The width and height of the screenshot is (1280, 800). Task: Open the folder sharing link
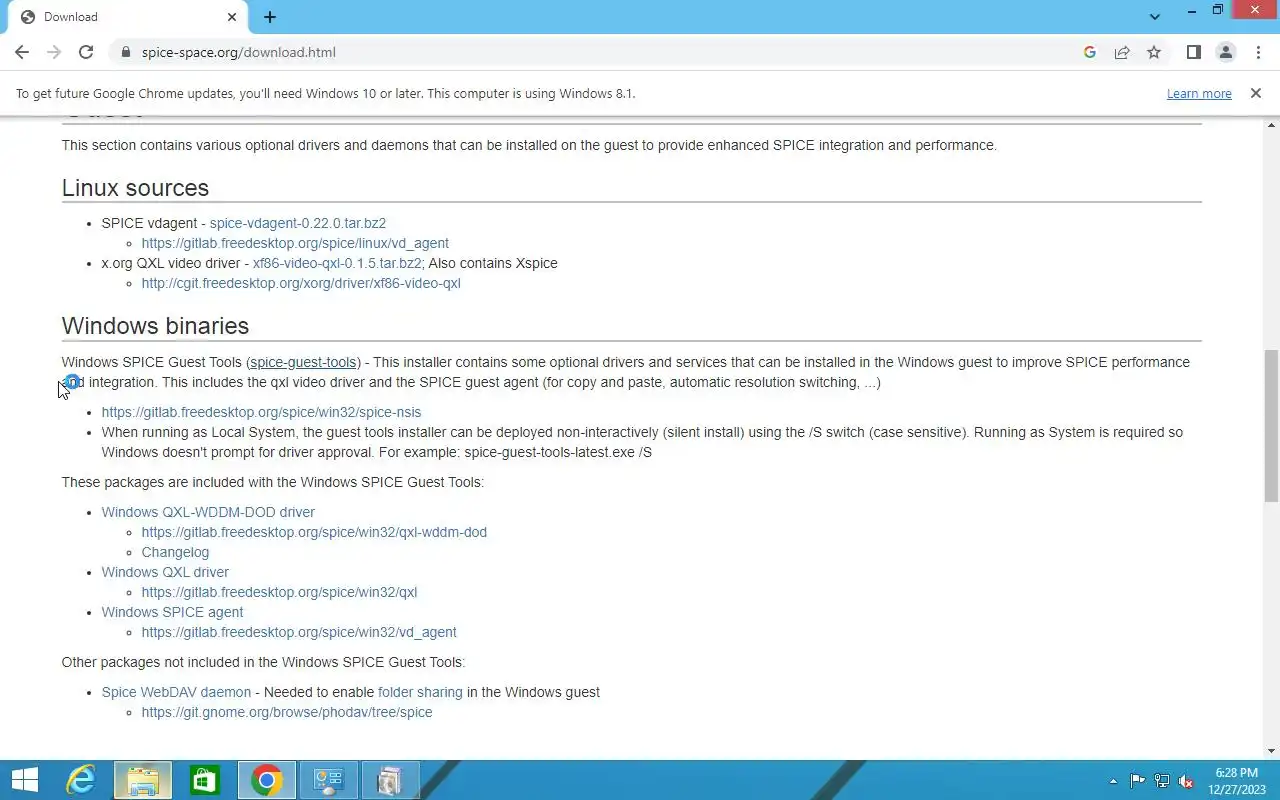pyautogui.click(x=420, y=692)
